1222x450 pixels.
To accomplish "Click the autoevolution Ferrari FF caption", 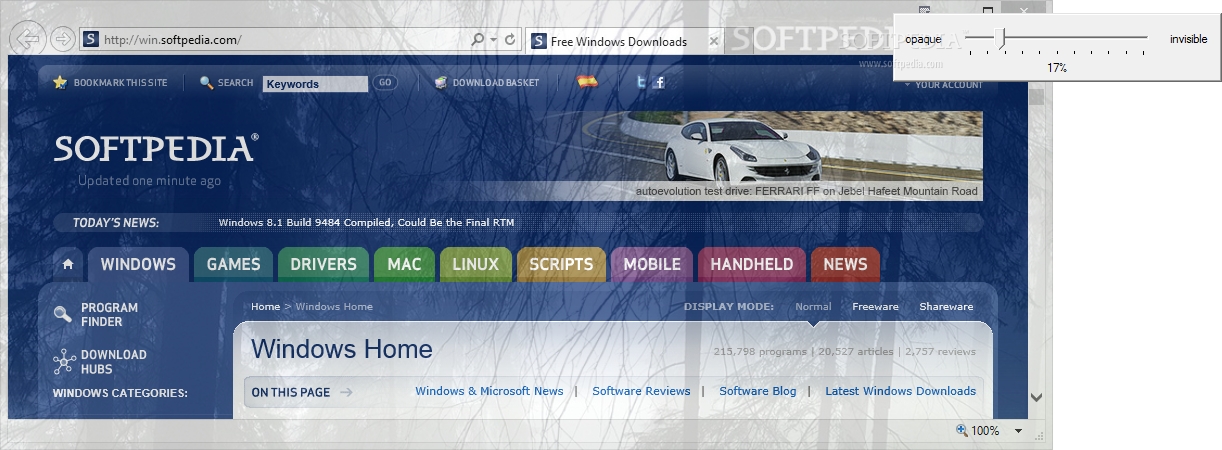I will point(806,191).
